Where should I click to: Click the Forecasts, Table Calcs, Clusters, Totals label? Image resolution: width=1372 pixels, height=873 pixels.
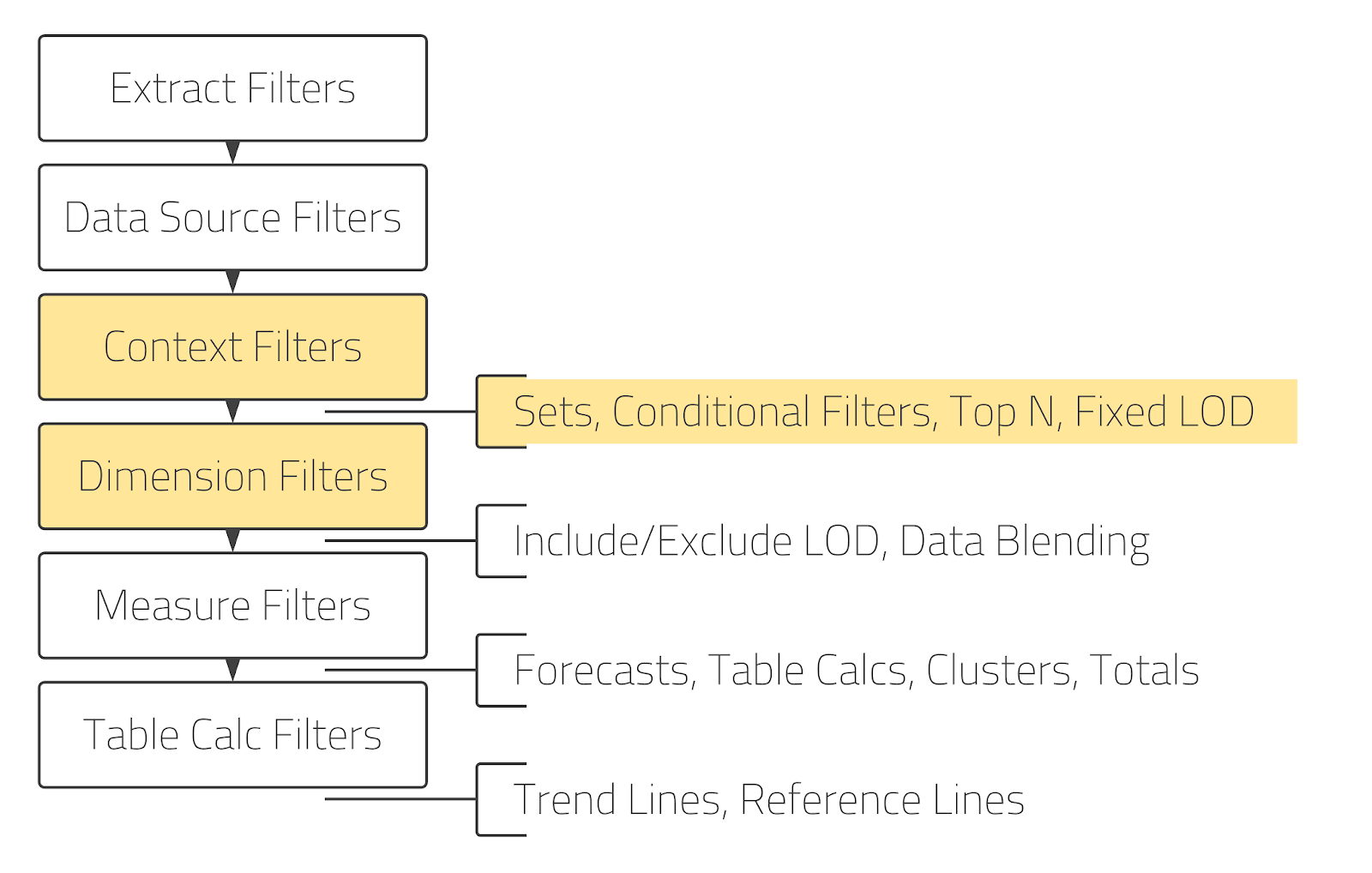click(856, 671)
